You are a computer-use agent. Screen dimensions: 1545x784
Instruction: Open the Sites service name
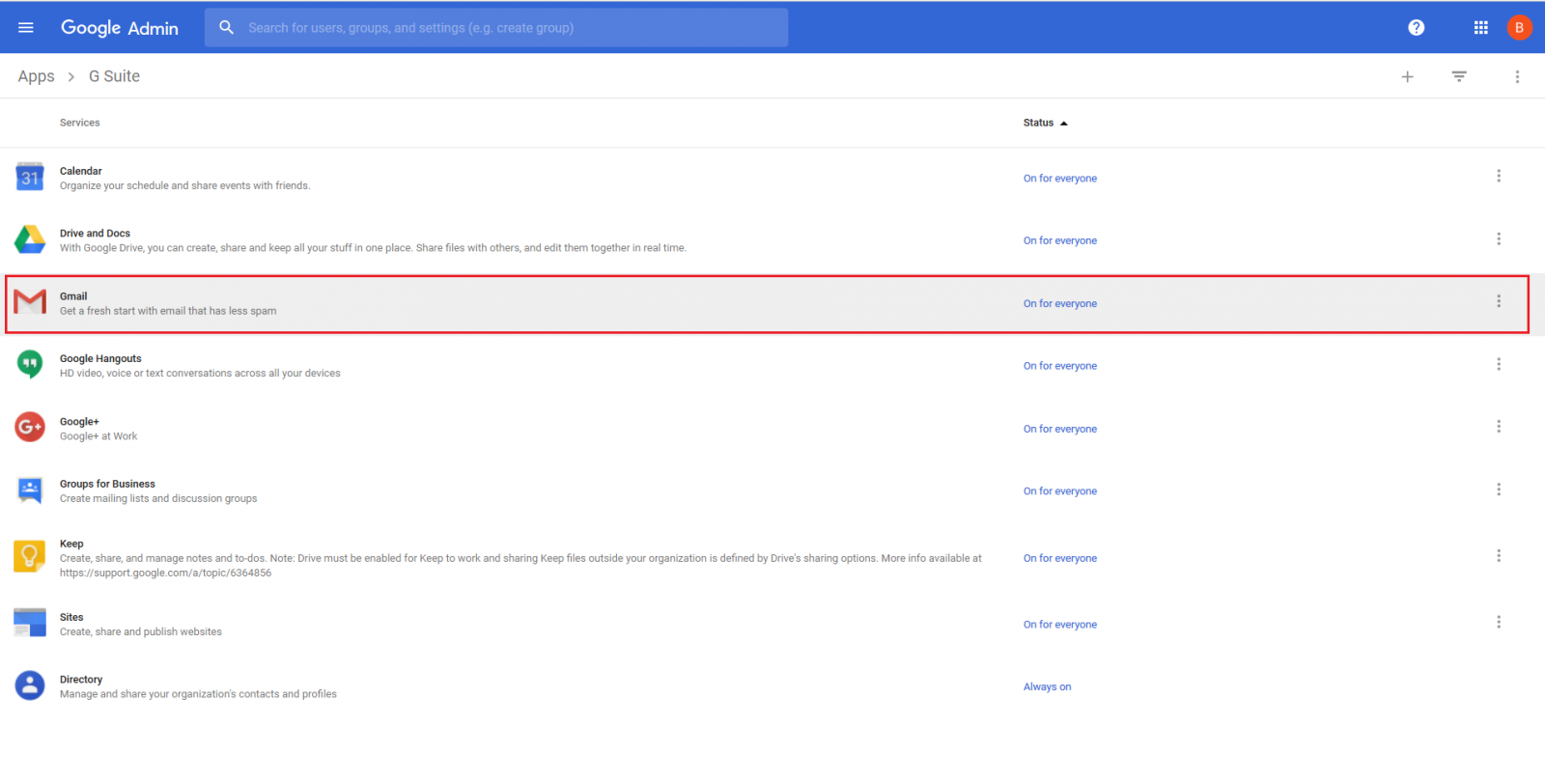pos(71,617)
